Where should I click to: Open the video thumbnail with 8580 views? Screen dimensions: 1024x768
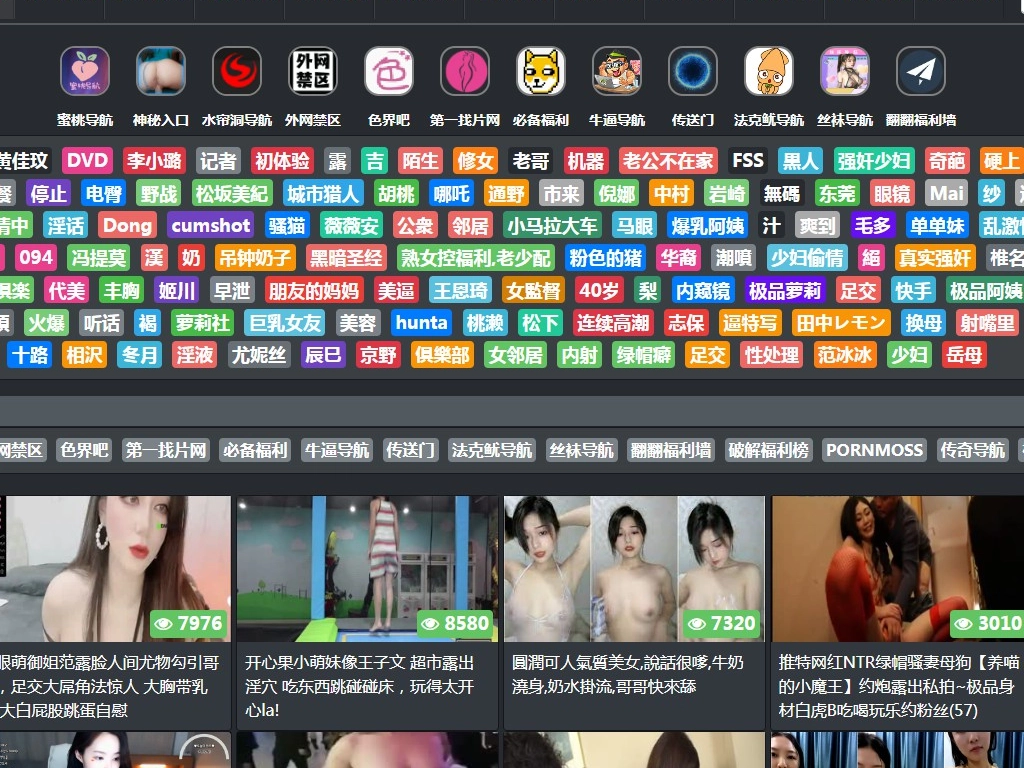tap(367, 568)
